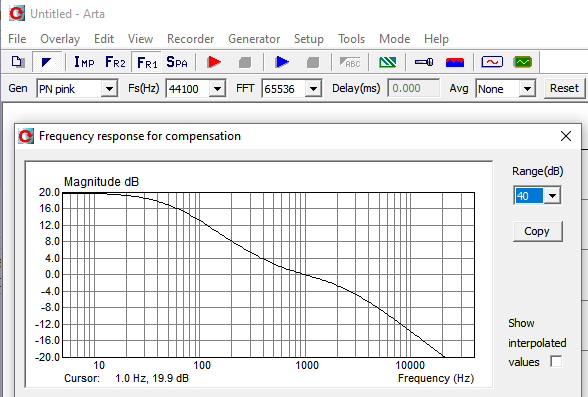
Task: Open the Avg averaging dropdown
Action: 527,88
